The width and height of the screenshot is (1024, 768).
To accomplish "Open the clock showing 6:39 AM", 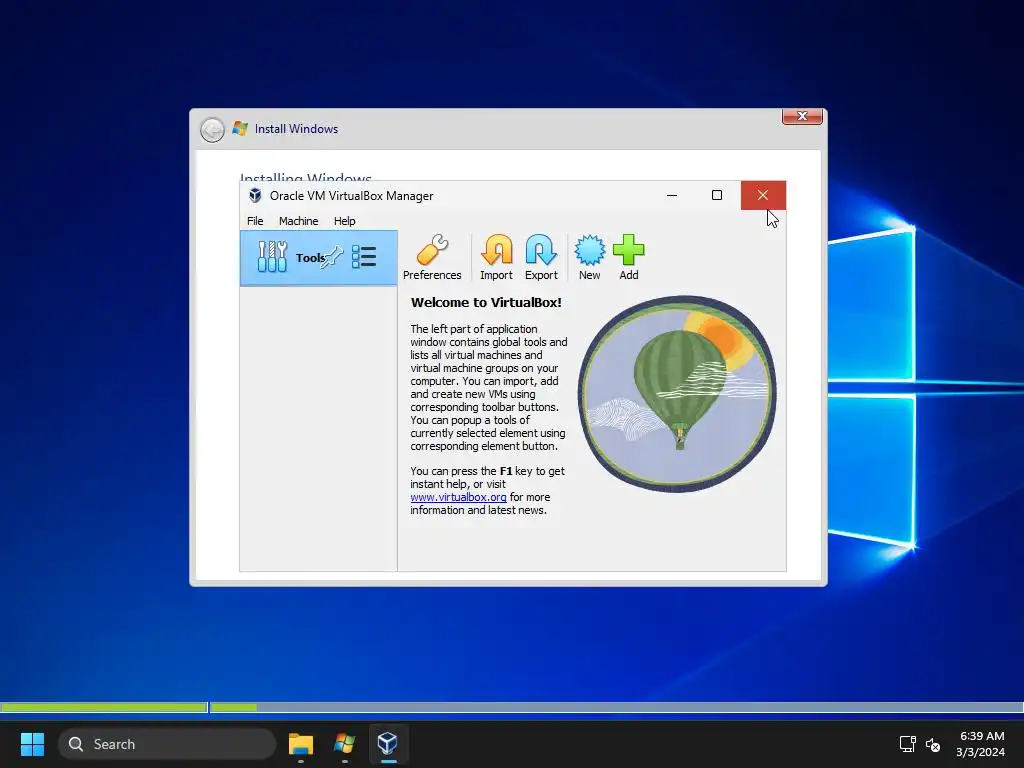I will 980,744.
